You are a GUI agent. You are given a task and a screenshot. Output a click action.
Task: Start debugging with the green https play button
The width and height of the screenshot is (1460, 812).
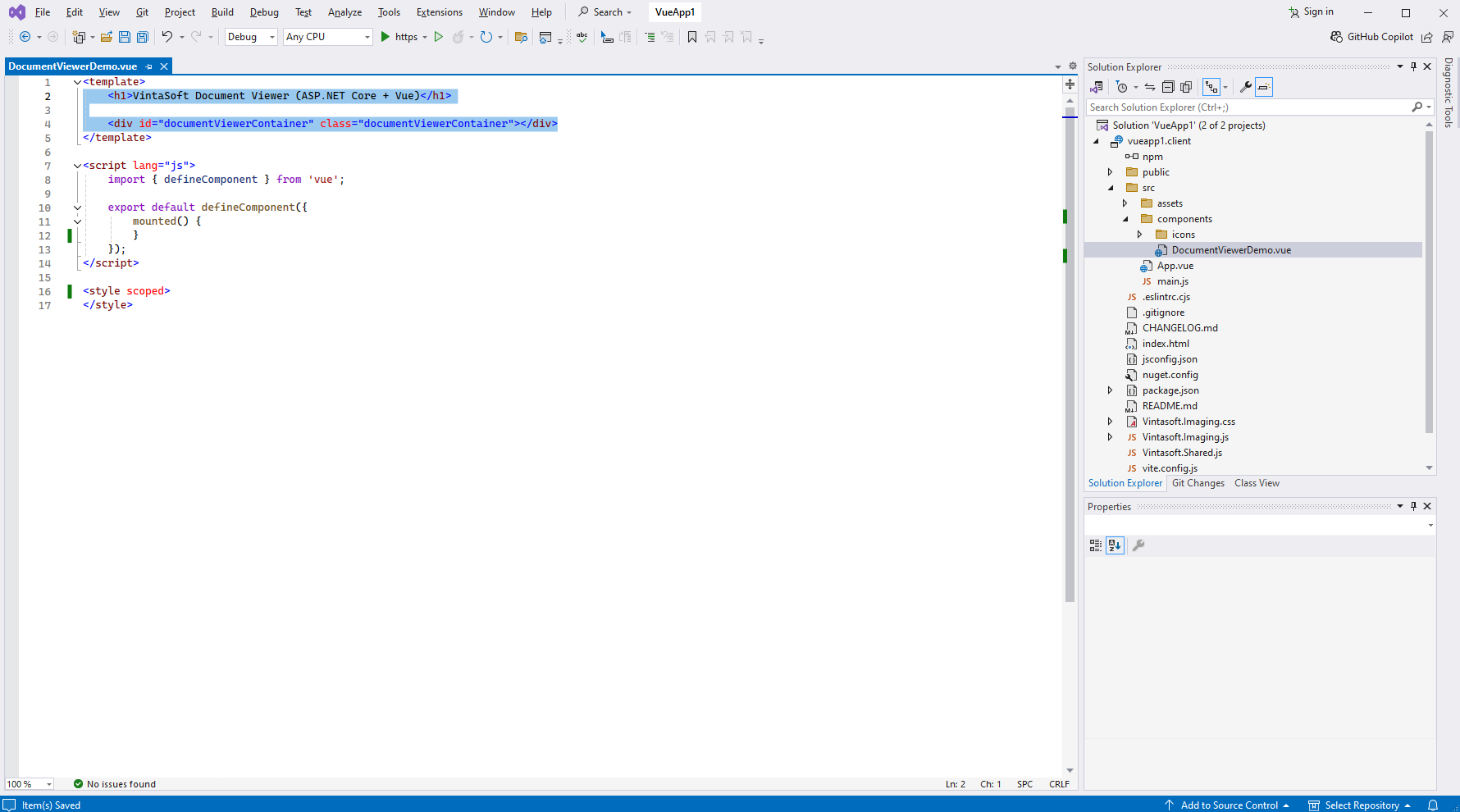pos(386,37)
